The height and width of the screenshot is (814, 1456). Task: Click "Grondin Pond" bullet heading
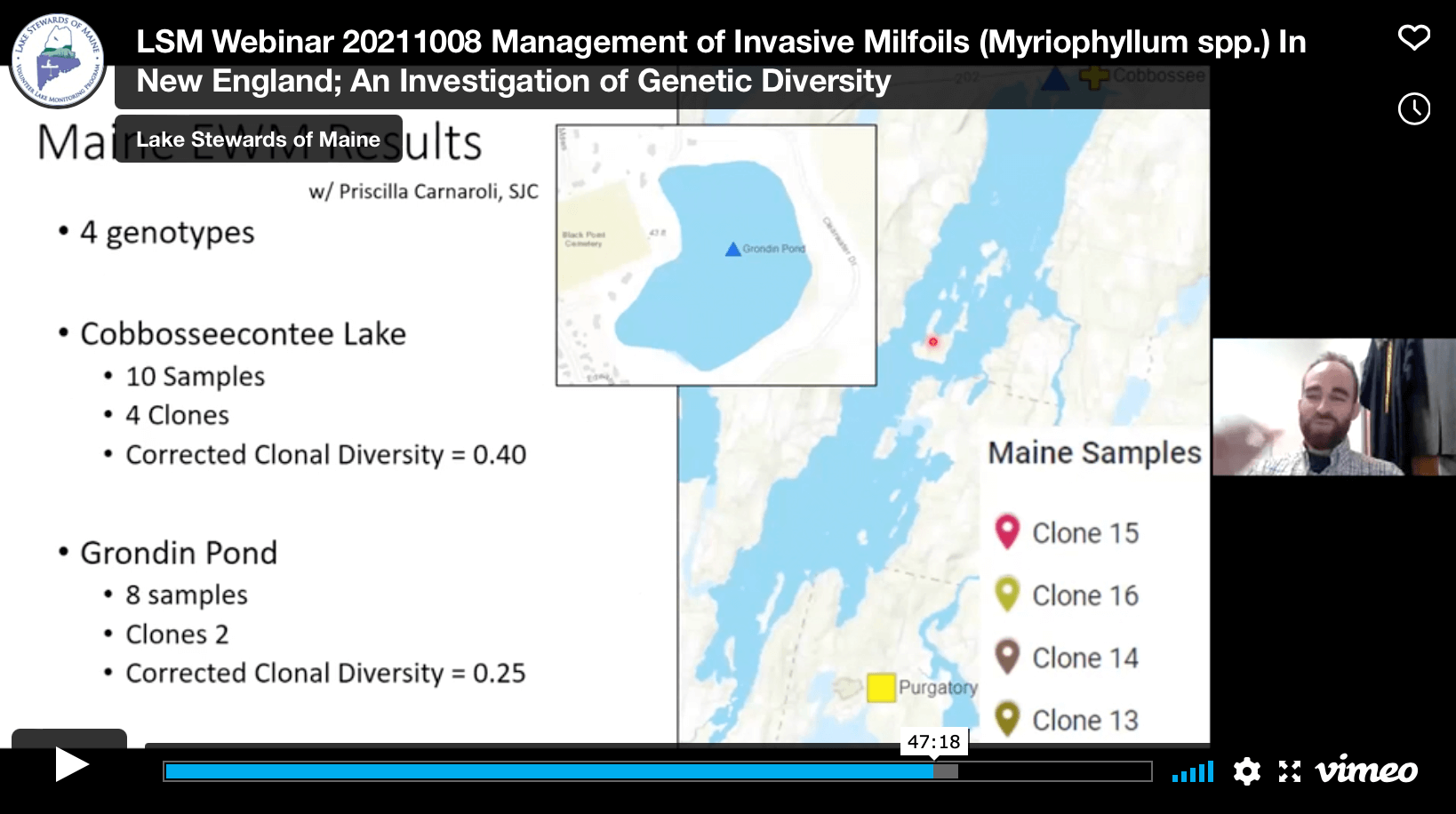pyautogui.click(x=179, y=553)
